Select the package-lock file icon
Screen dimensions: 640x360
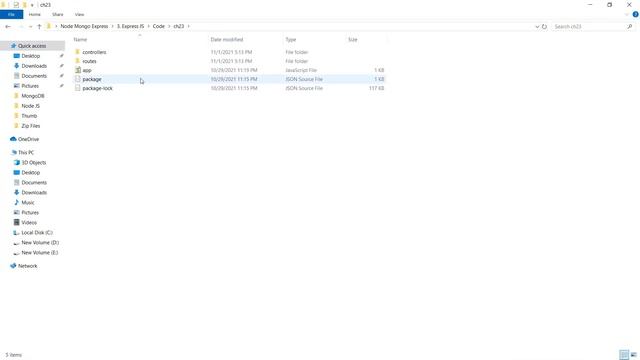(78, 88)
